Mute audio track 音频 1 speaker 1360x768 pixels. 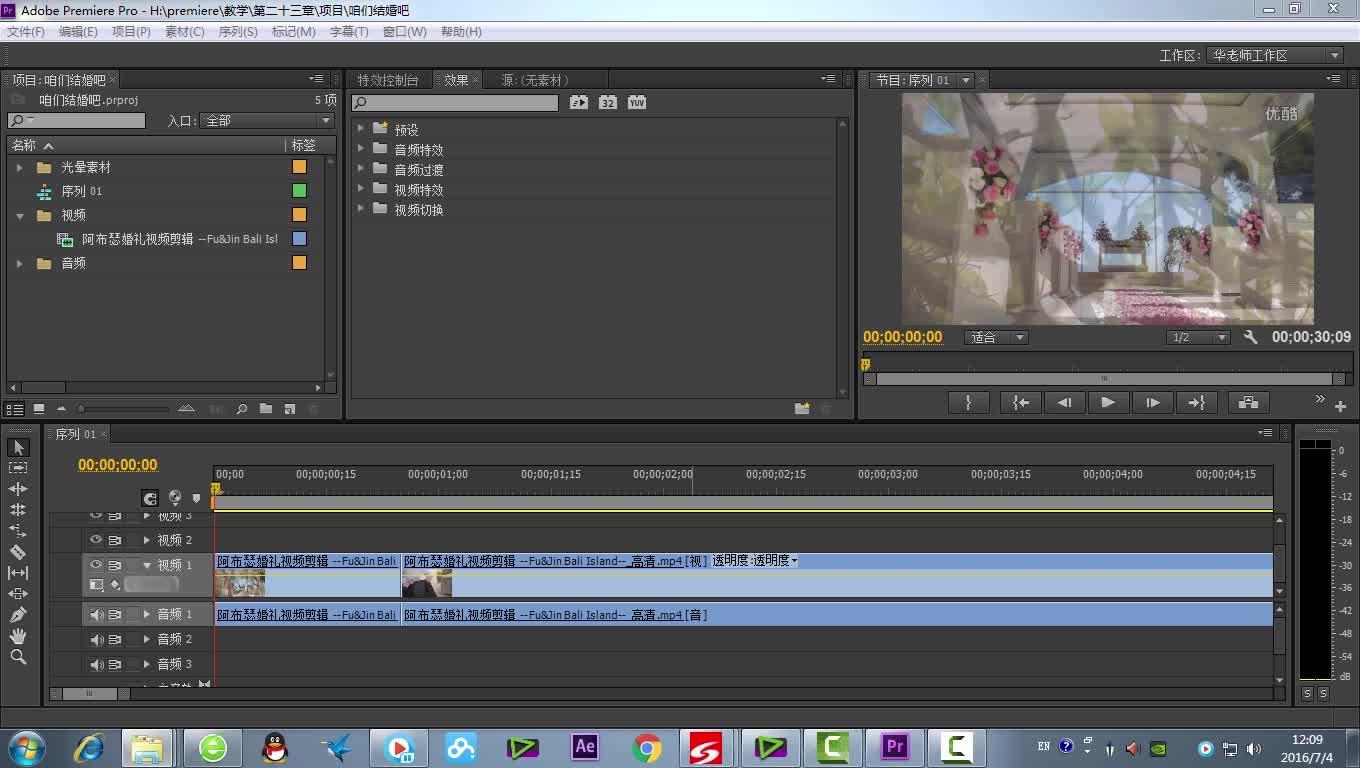pos(97,614)
